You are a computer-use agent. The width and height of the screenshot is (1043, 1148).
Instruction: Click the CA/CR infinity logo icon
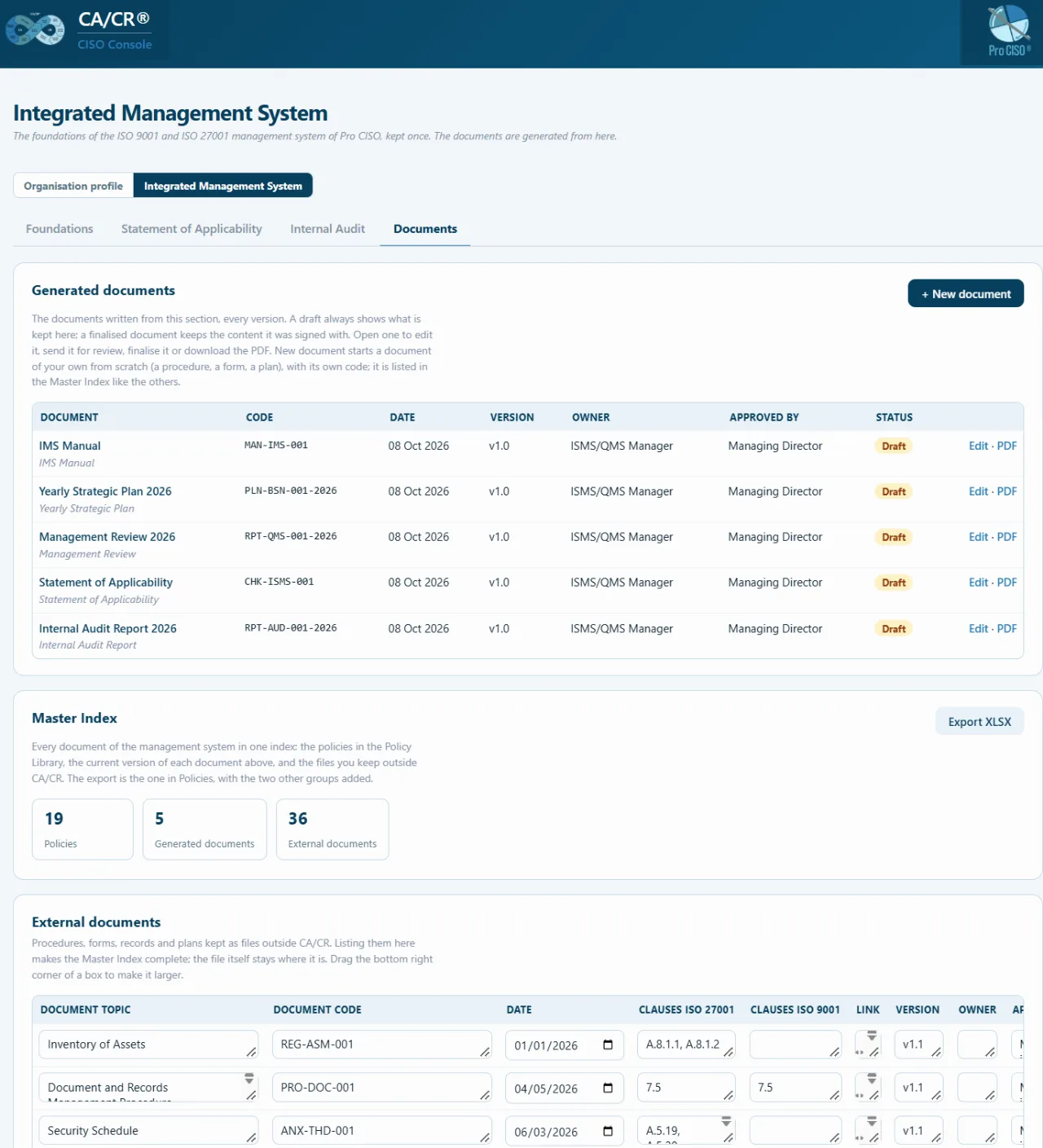[35, 29]
